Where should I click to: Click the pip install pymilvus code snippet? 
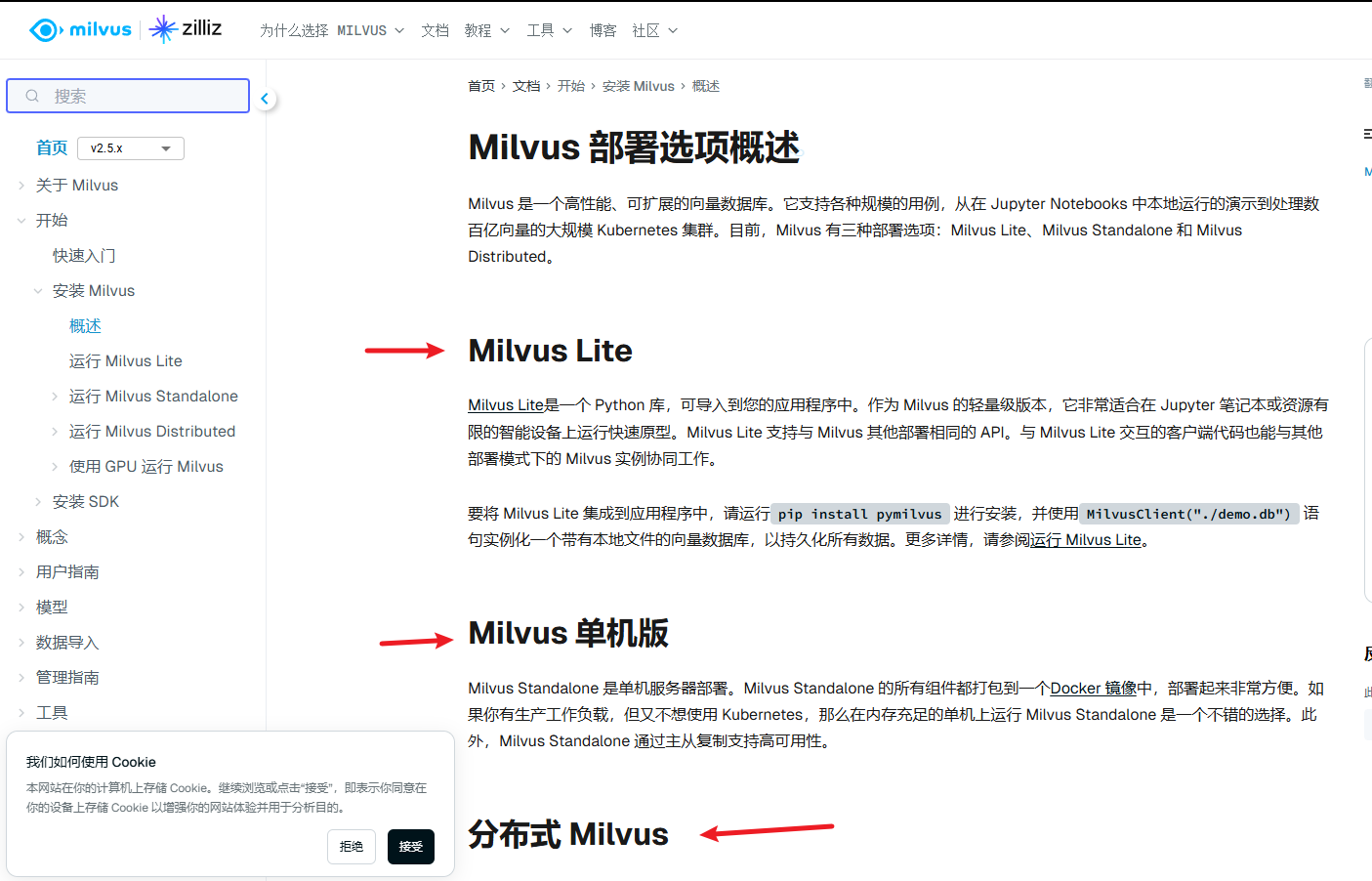[860, 514]
